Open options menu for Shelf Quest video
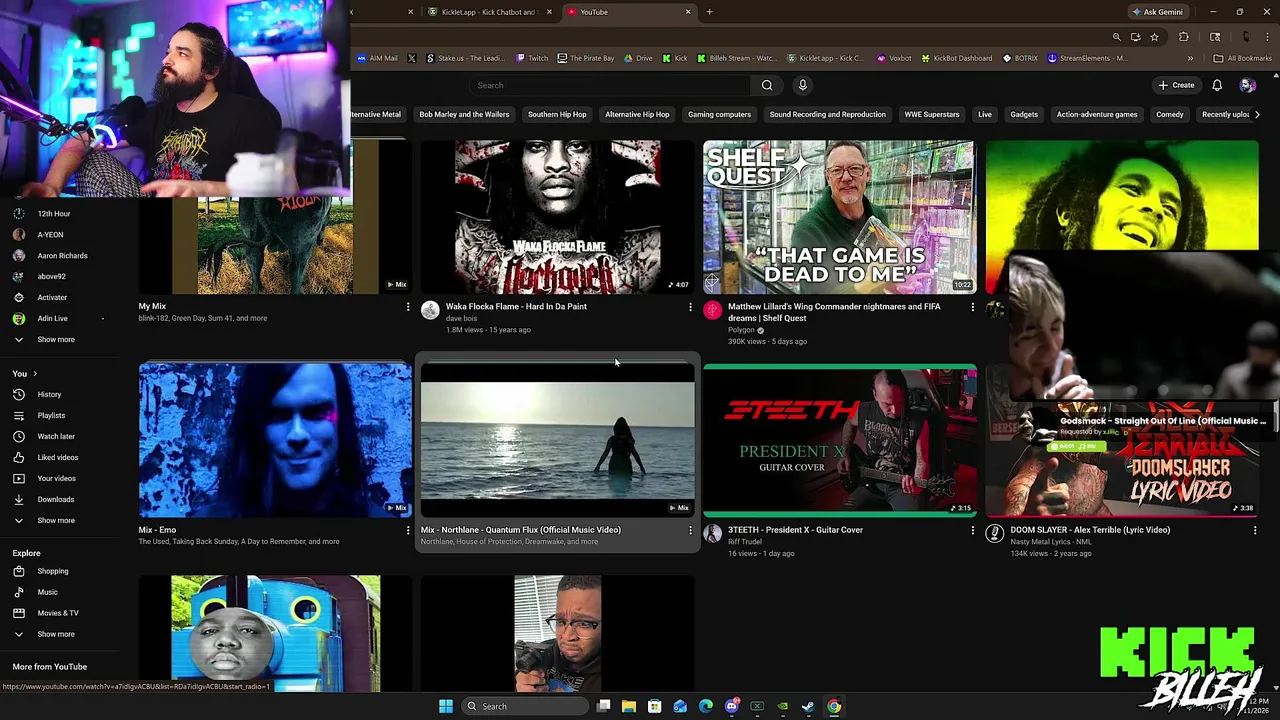The image size is (1280, 720). click(x=972, y=307)
